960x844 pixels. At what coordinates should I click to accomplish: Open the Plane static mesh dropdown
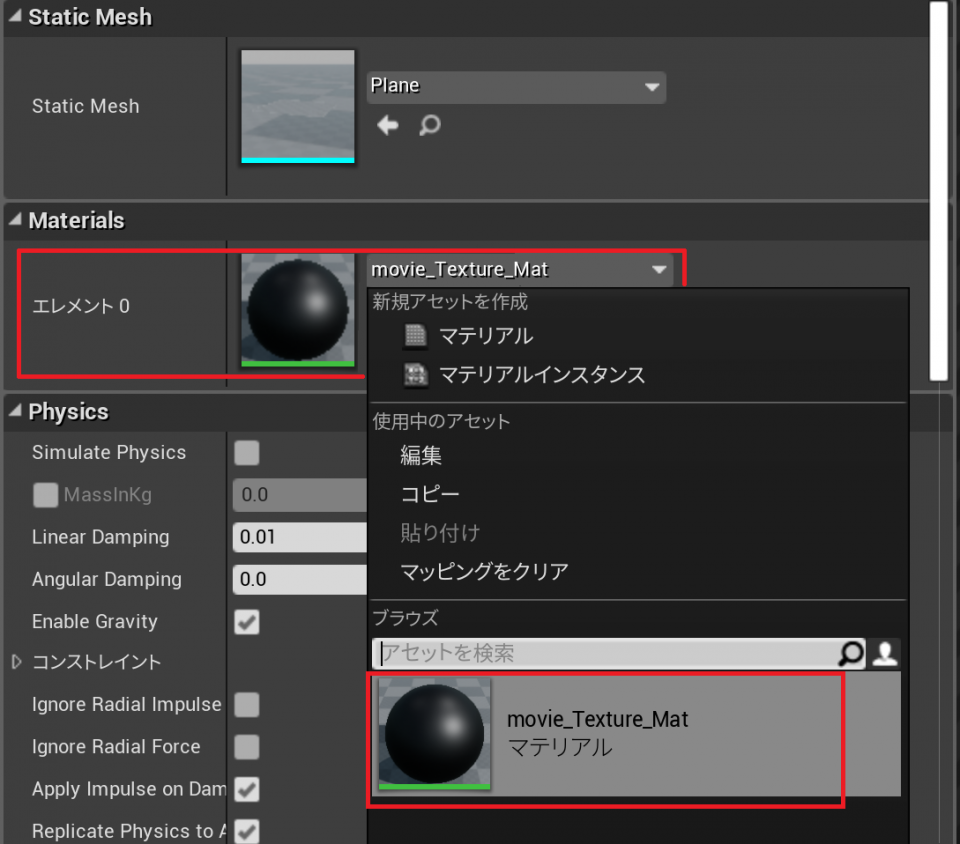click(516, 87)
